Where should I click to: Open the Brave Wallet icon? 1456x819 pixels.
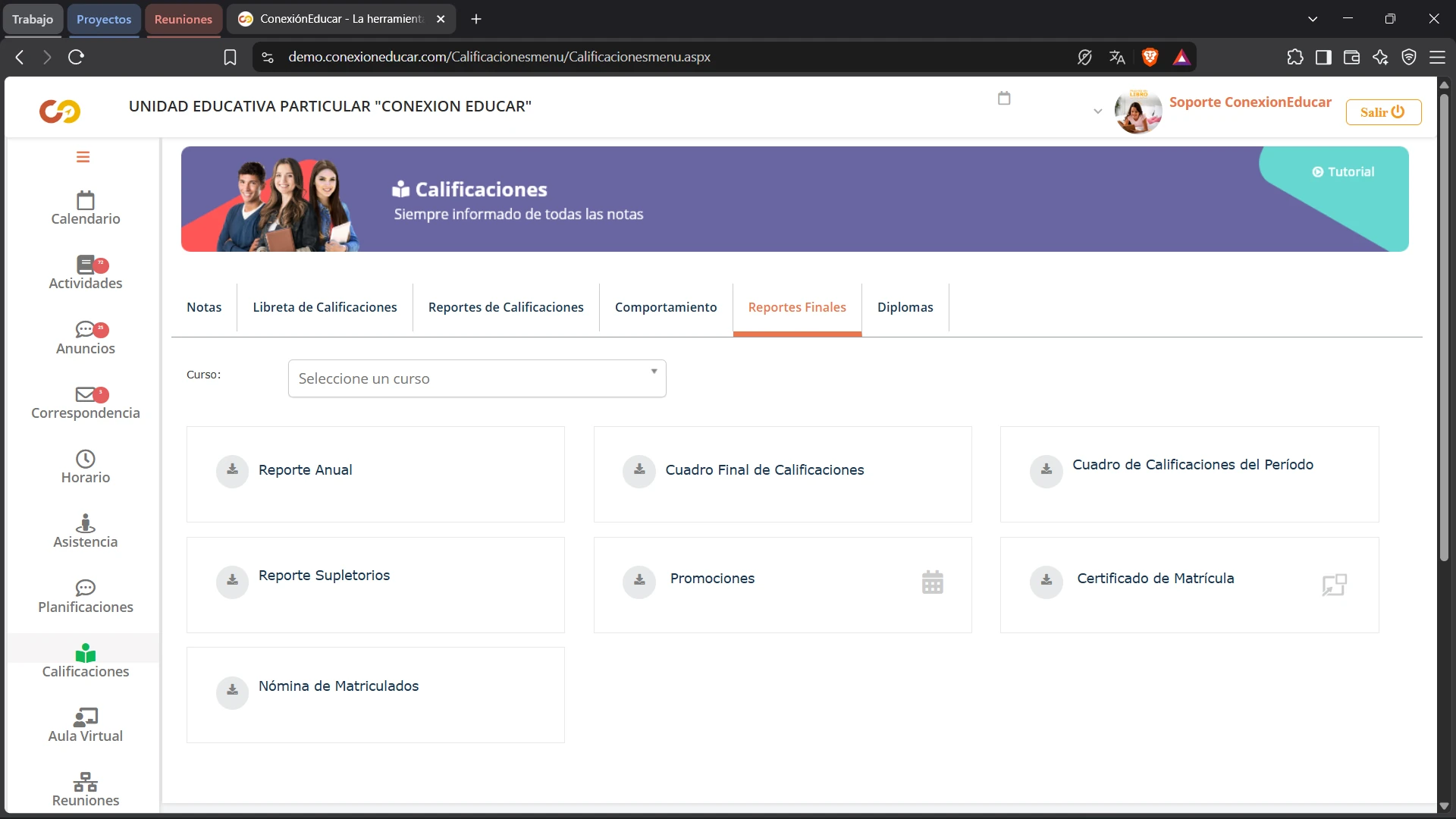coord(1351,57)
